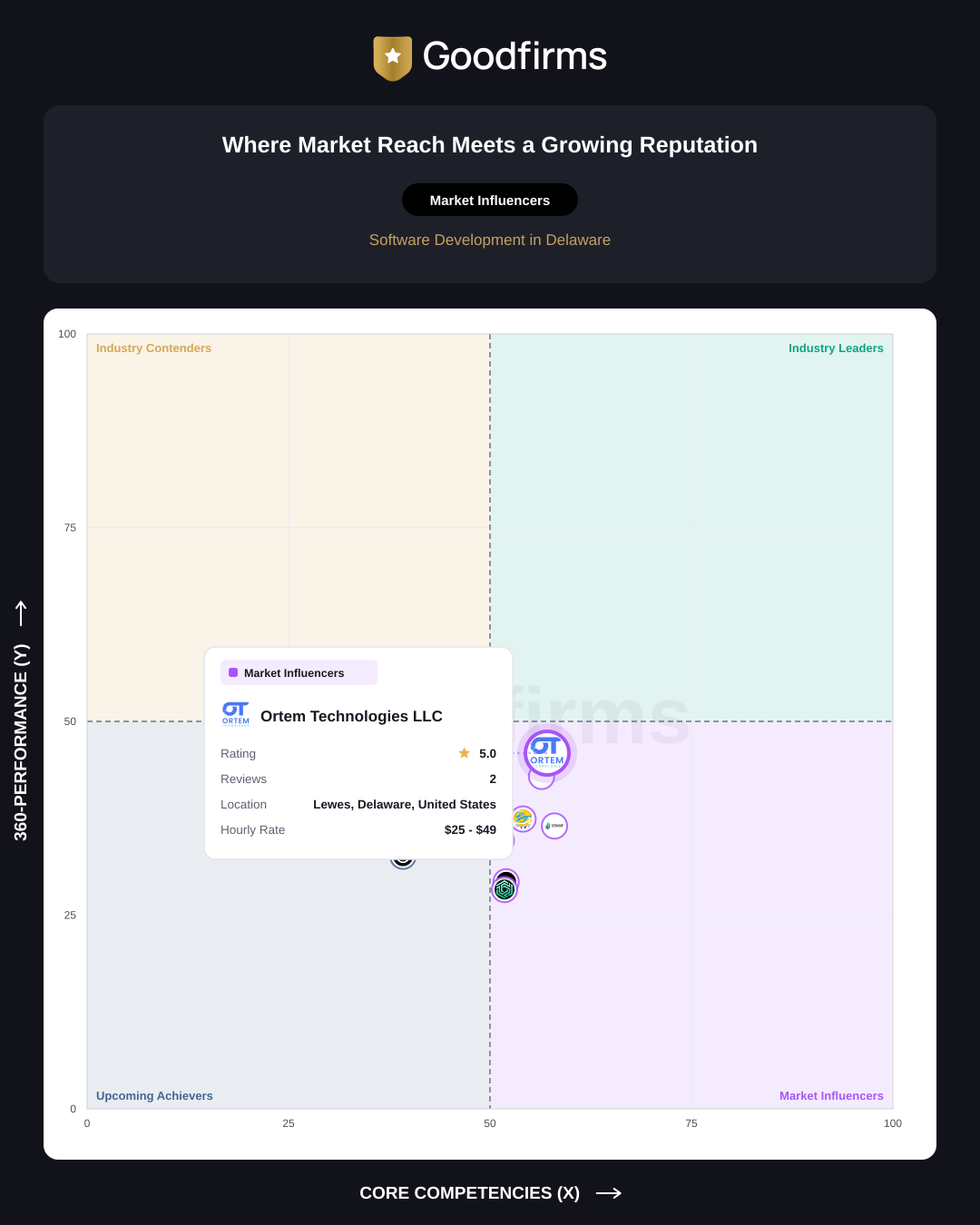Click the Market Influencers tag in tooltip
The height and width of the screenshot is (1225, 980).
[299, 672]
